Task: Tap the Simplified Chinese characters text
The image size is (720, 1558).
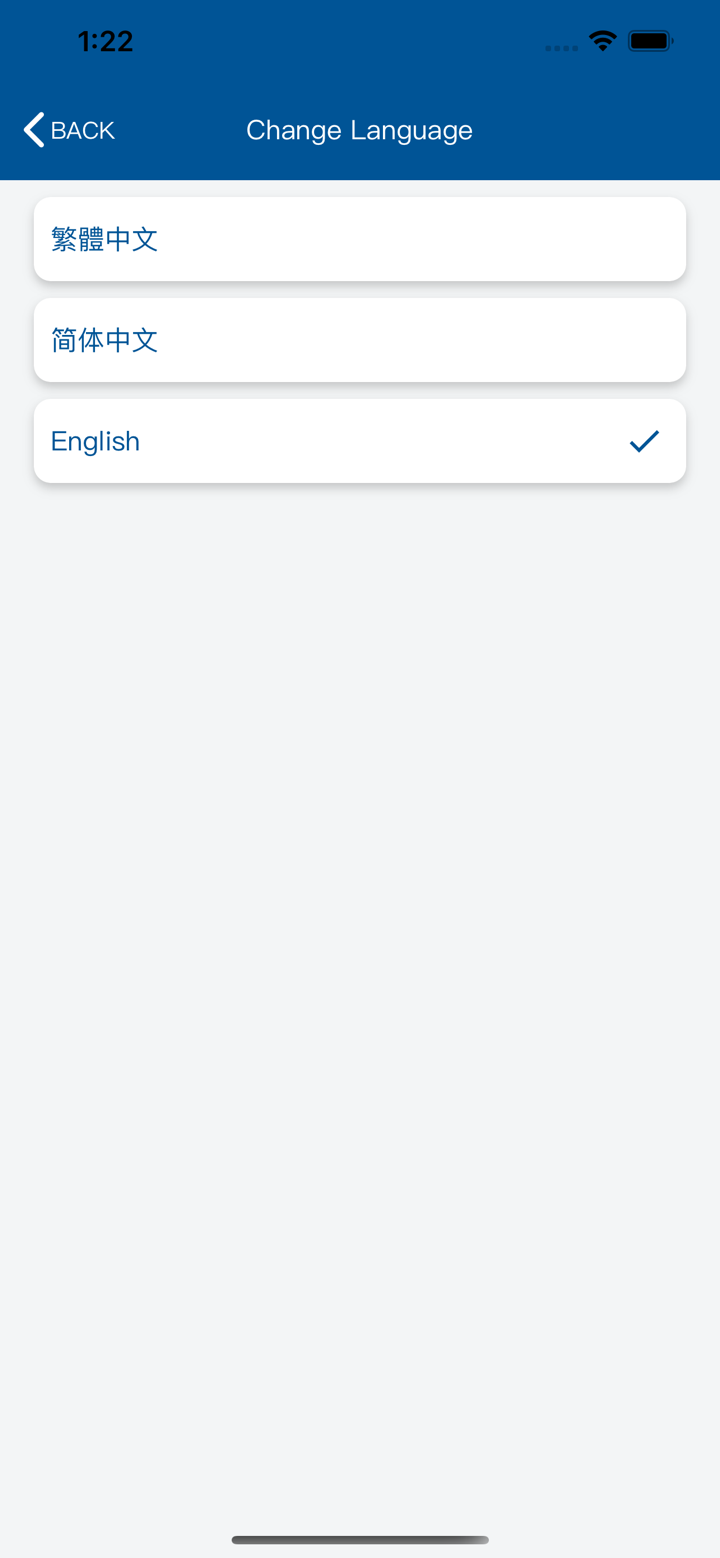Action: pyautogui.click(x=104, y=340)
